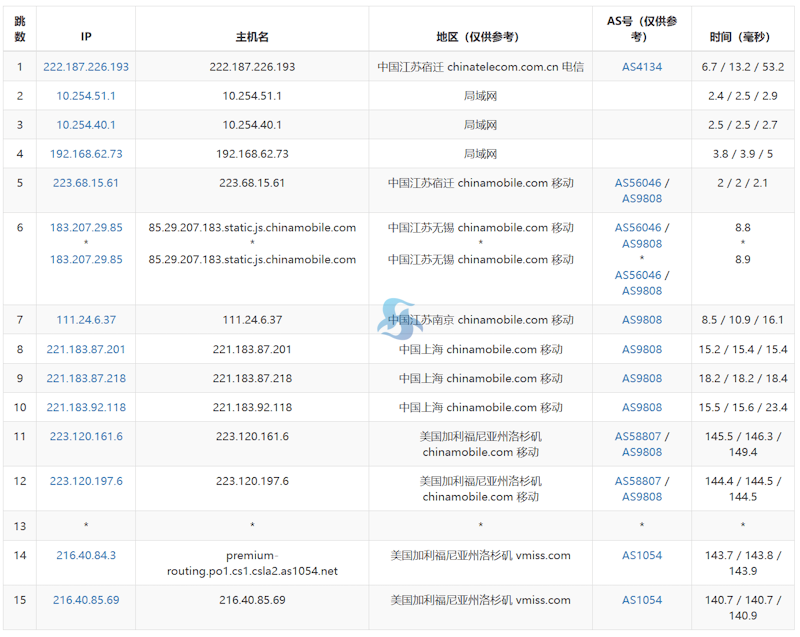Select hostname text 111.24.6.37 in 主机名 column
The width and height of the screenshot is (800, 637).
pyautogui.click(x=252, y=320)
